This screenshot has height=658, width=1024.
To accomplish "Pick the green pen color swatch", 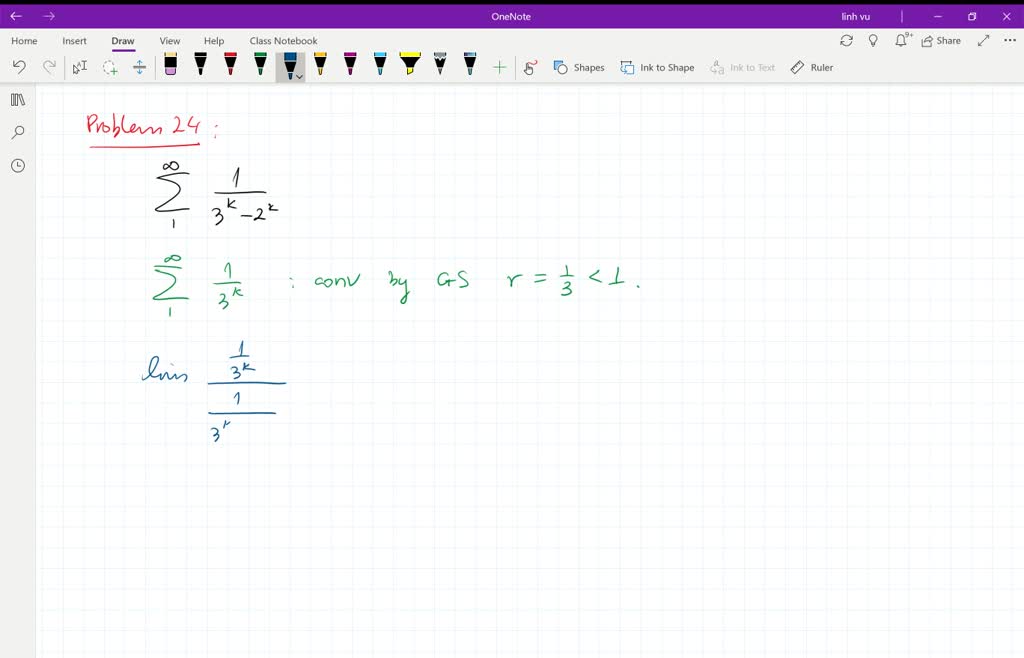I will 260,65.
